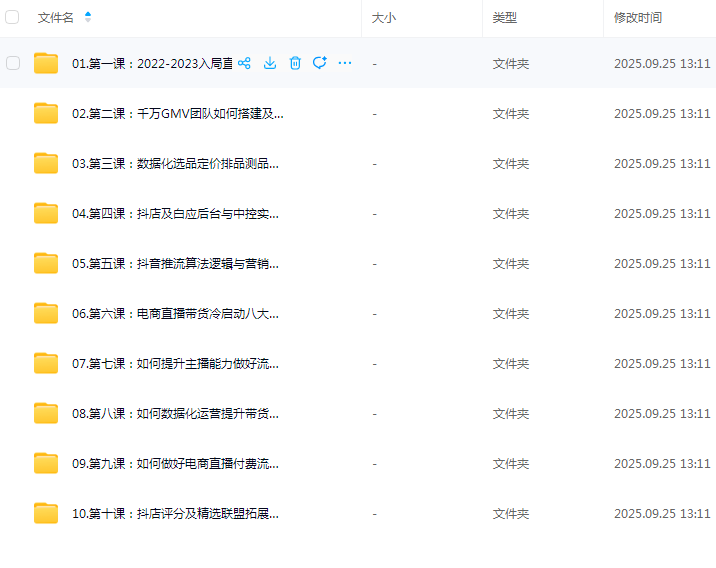
Task: Open folder 06.第六课：电商直播带货冷启动八大
Action: click(x=175, y=314)
